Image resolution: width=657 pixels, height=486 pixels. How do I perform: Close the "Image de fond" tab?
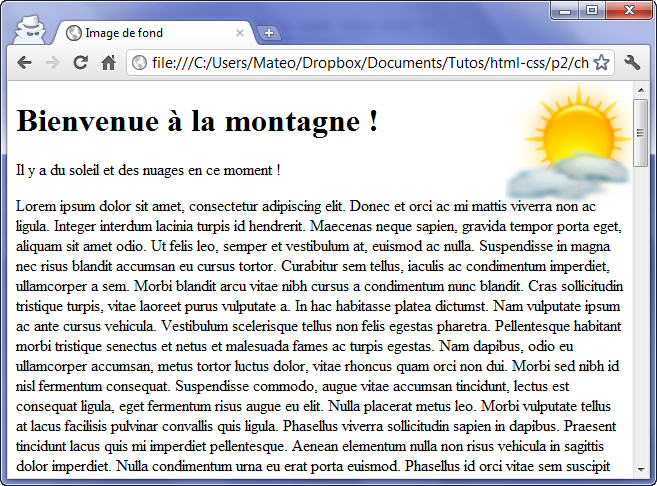click(240, 33)
